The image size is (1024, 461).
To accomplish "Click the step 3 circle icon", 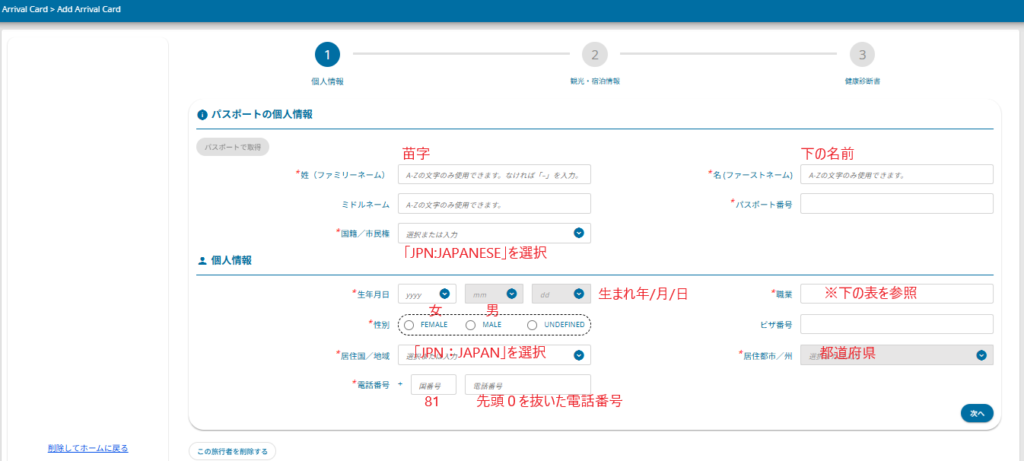I will coord(862,55).
